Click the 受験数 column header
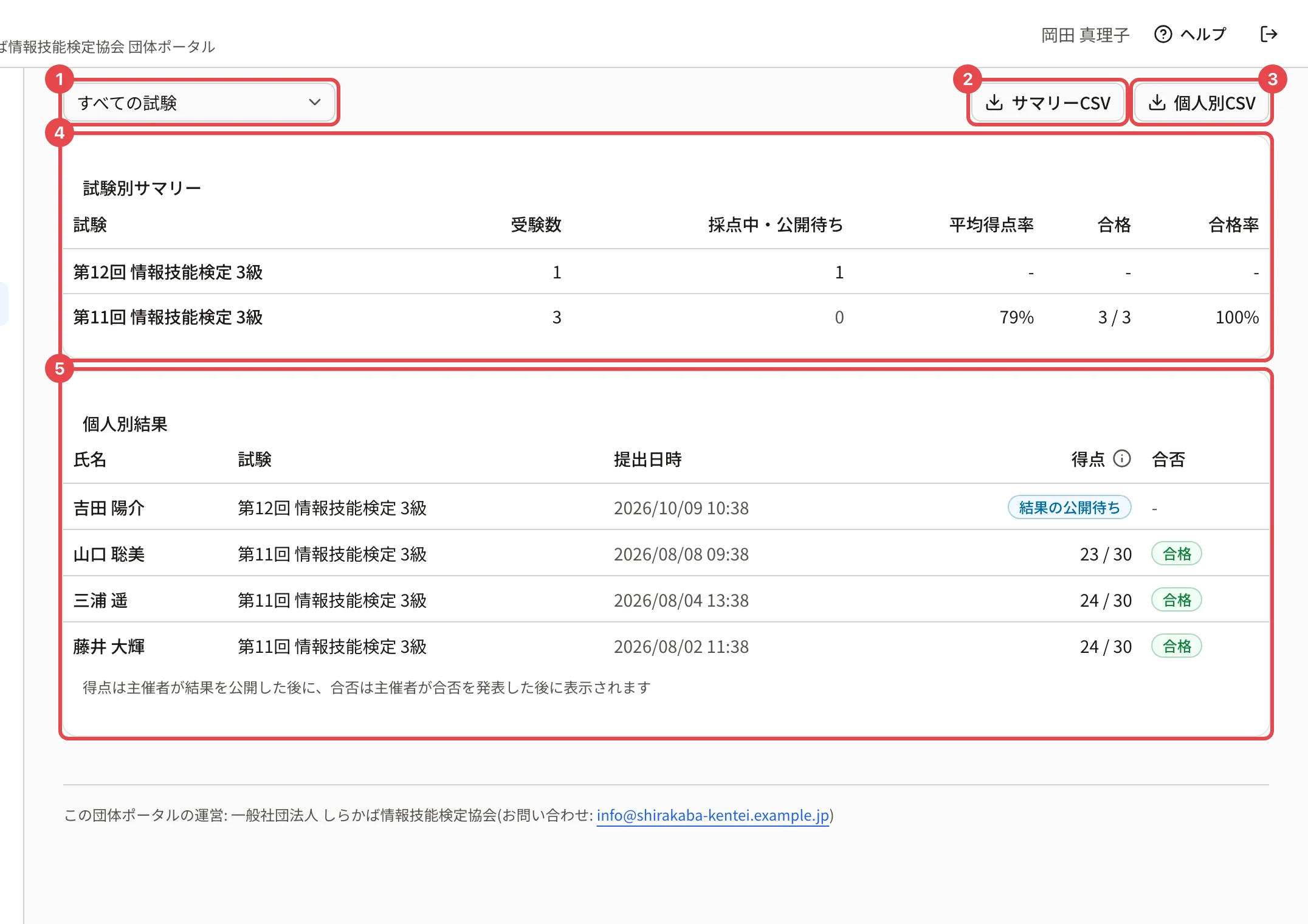Screen dimensions: 1308x924 point(536,225)
